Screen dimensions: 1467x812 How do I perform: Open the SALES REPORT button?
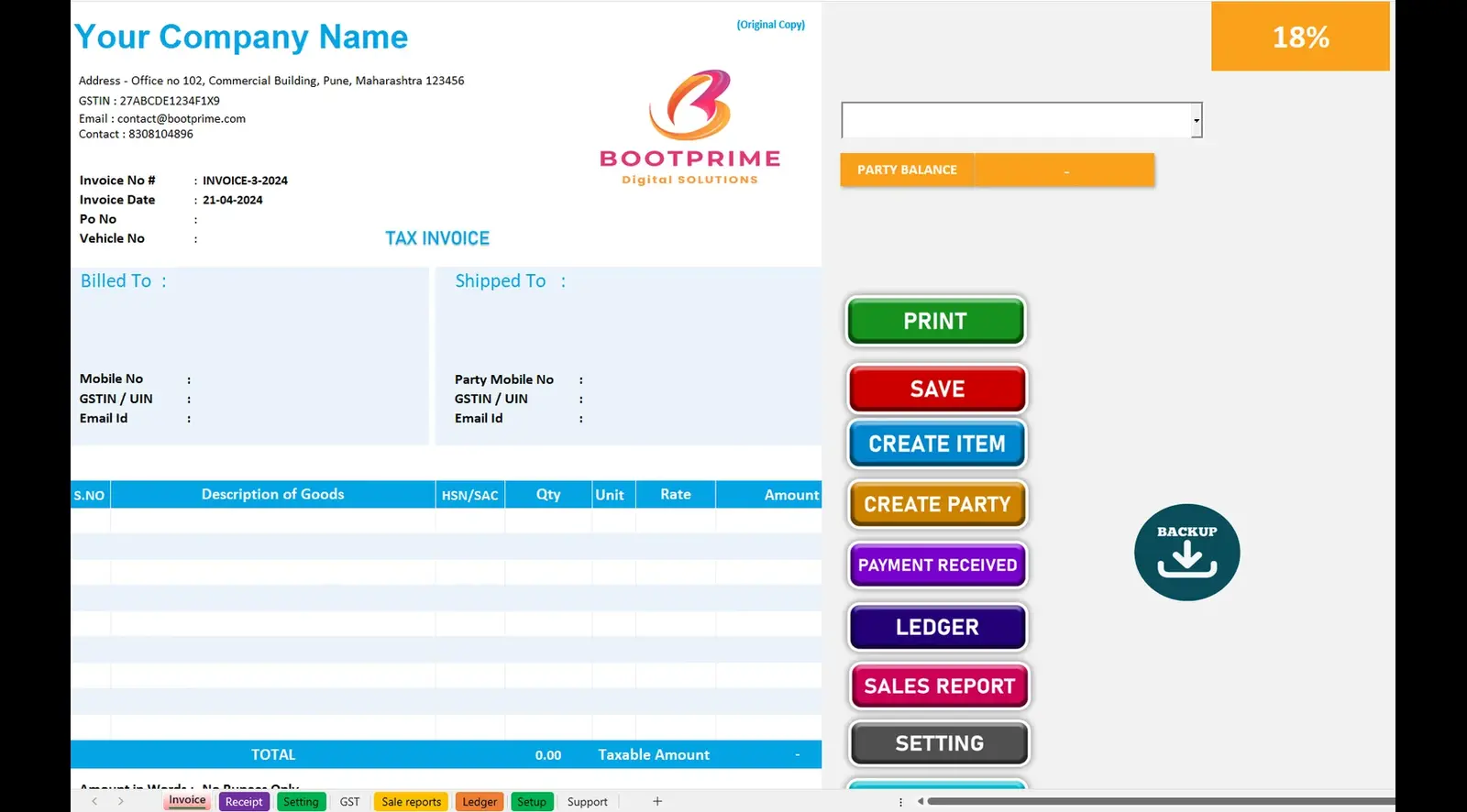(939, 686)
